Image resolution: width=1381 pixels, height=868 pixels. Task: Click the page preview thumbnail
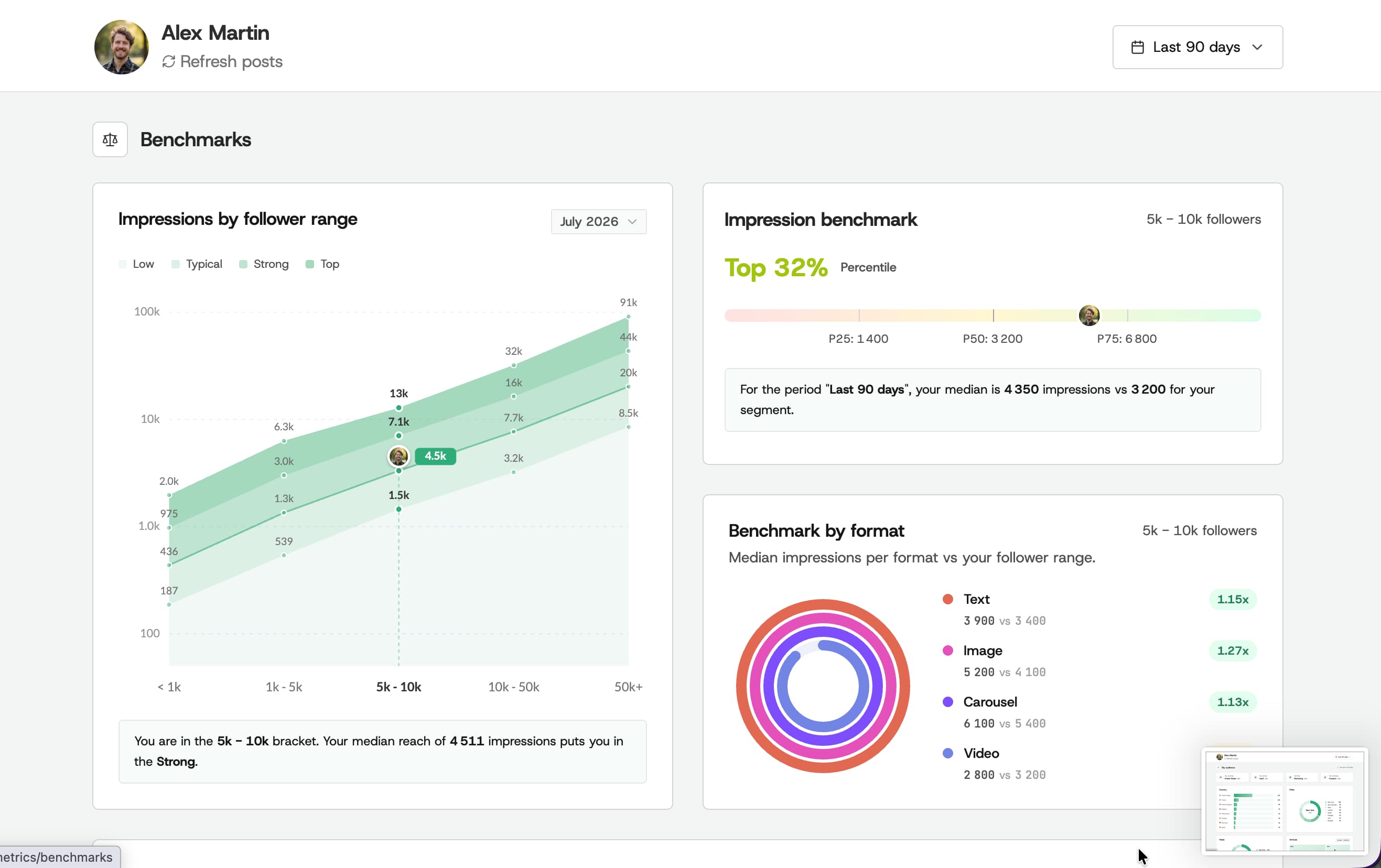(1285, 801)
